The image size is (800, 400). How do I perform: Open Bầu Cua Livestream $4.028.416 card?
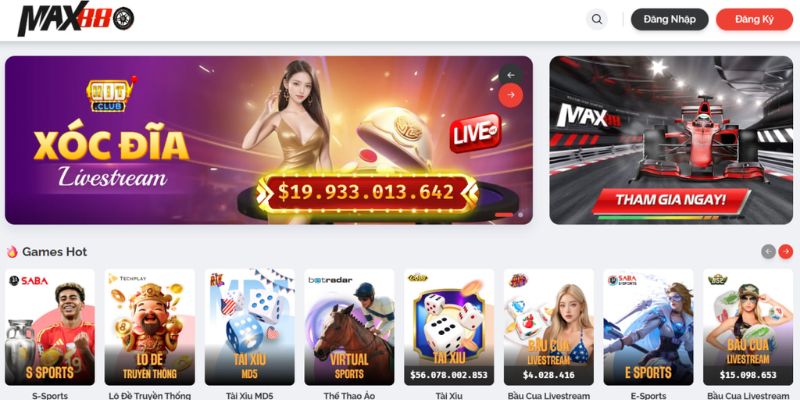coord(548,327)
